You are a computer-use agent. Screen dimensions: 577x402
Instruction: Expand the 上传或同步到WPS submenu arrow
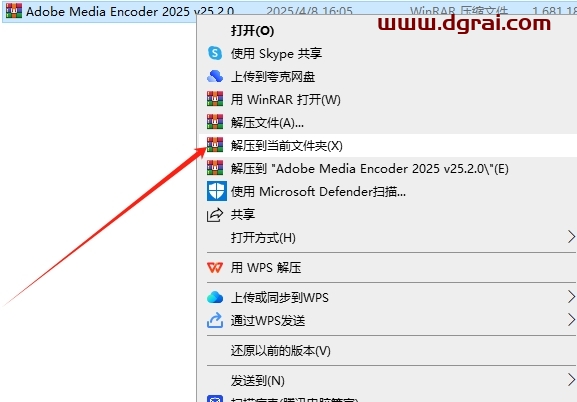[x=571, y=297]
